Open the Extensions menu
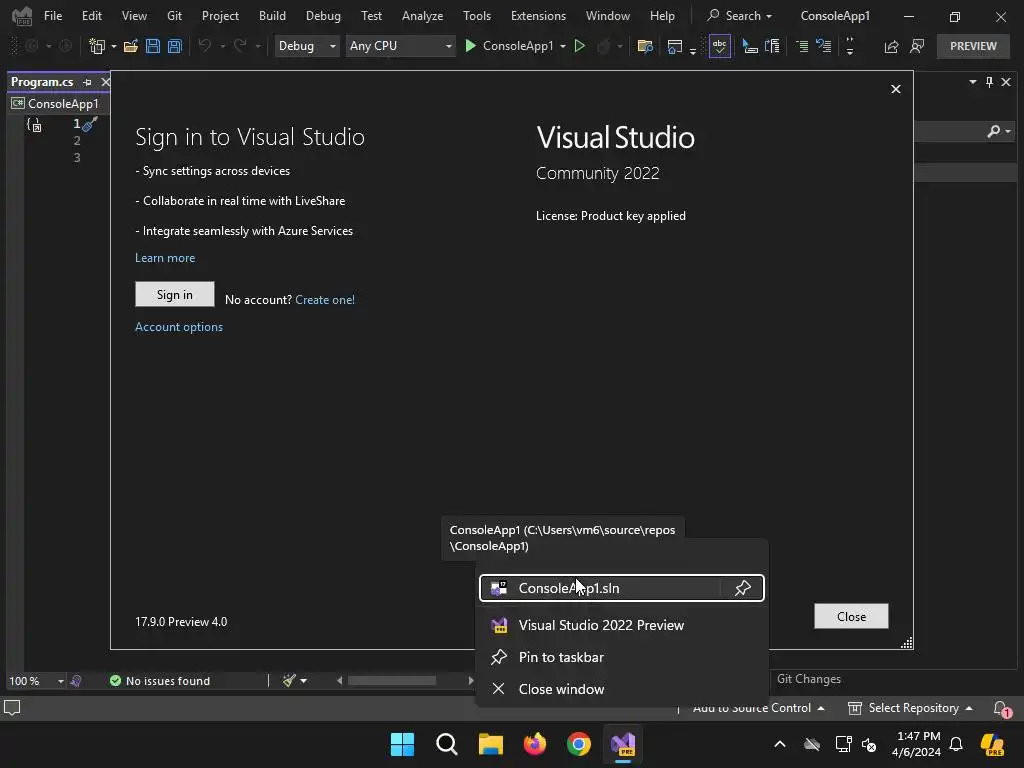 coord(538,16)
